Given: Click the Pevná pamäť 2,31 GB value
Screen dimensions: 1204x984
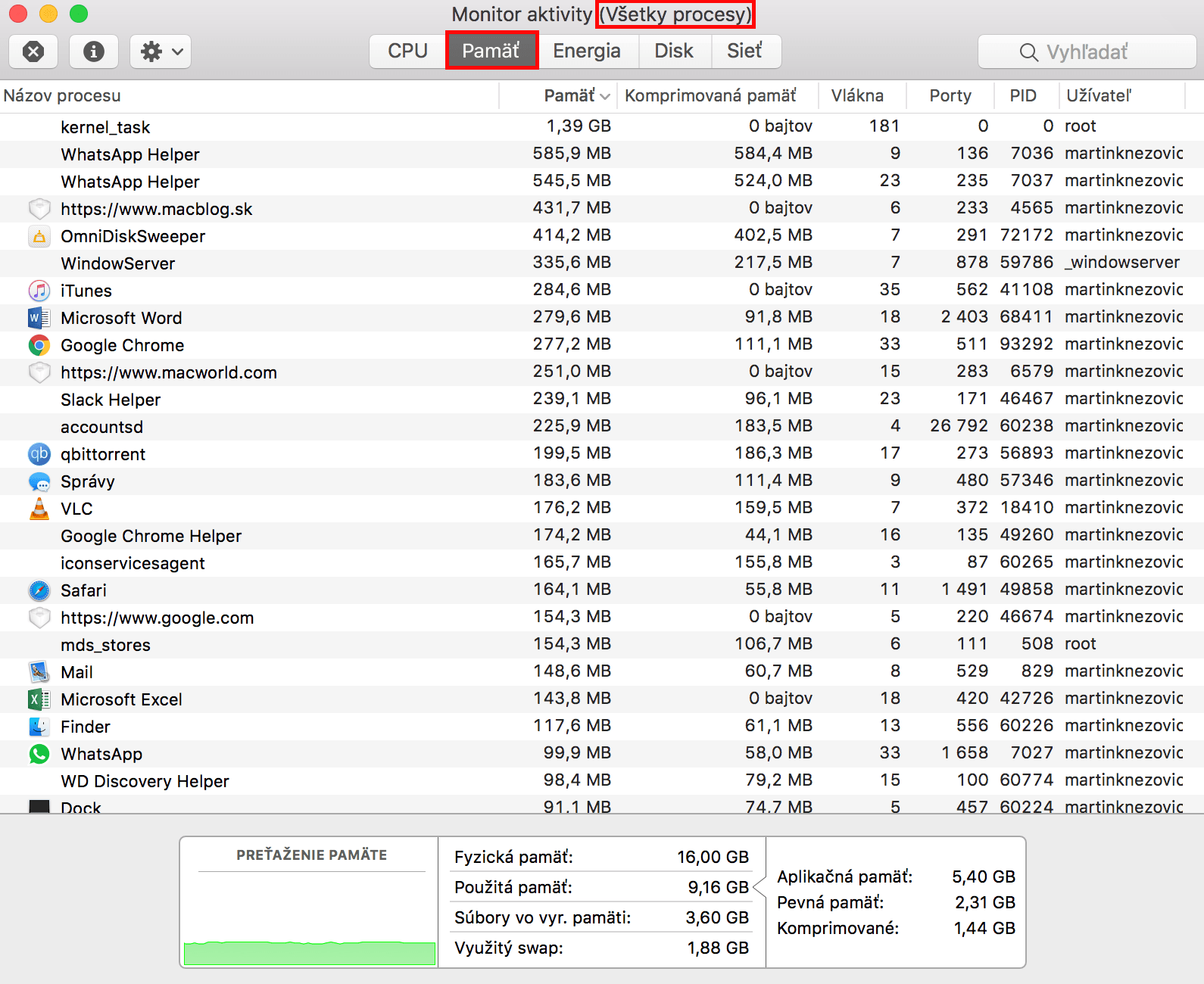Looking at the screenshot, I should pyautogui.click(x=985, y=902).
